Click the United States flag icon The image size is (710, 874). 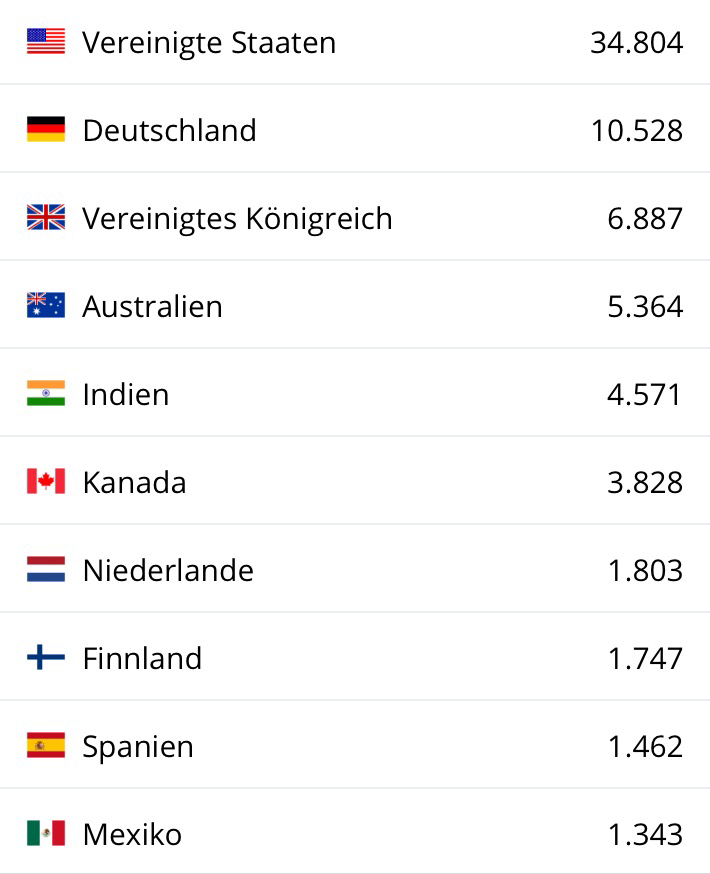(x=46, y=41)
